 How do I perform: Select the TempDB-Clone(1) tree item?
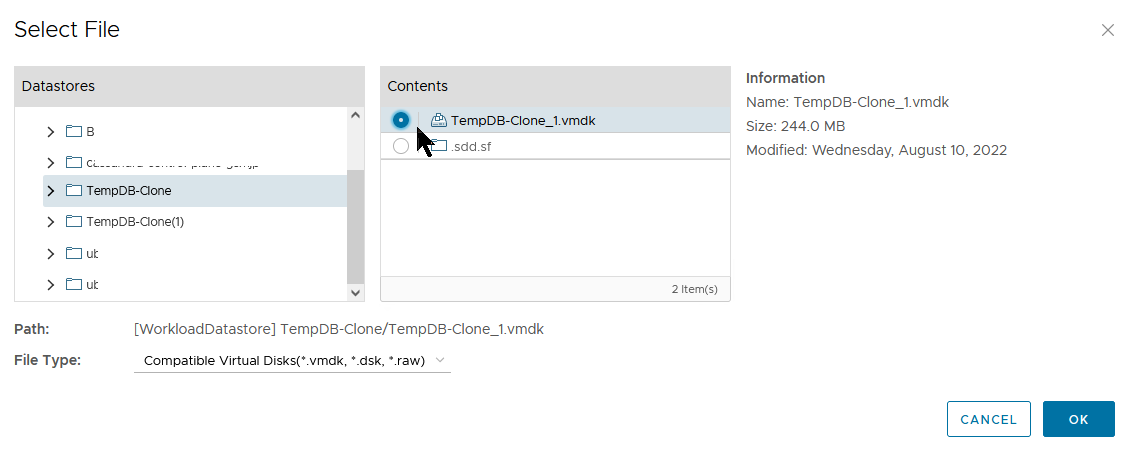(x=135, y=222)
